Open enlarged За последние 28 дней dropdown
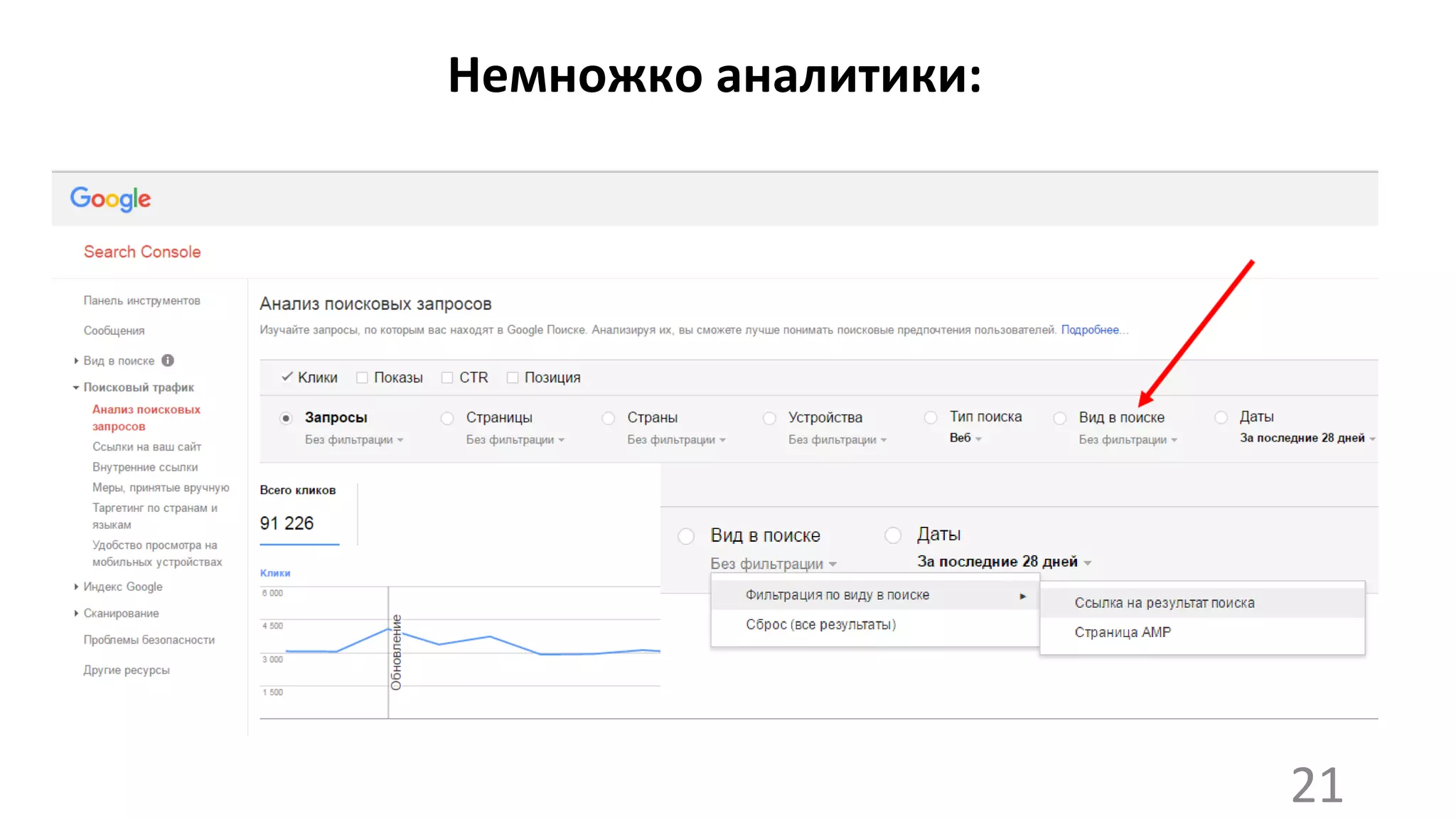The width and height of the screenshot is (1456, 819). [x=1005, y=562]
